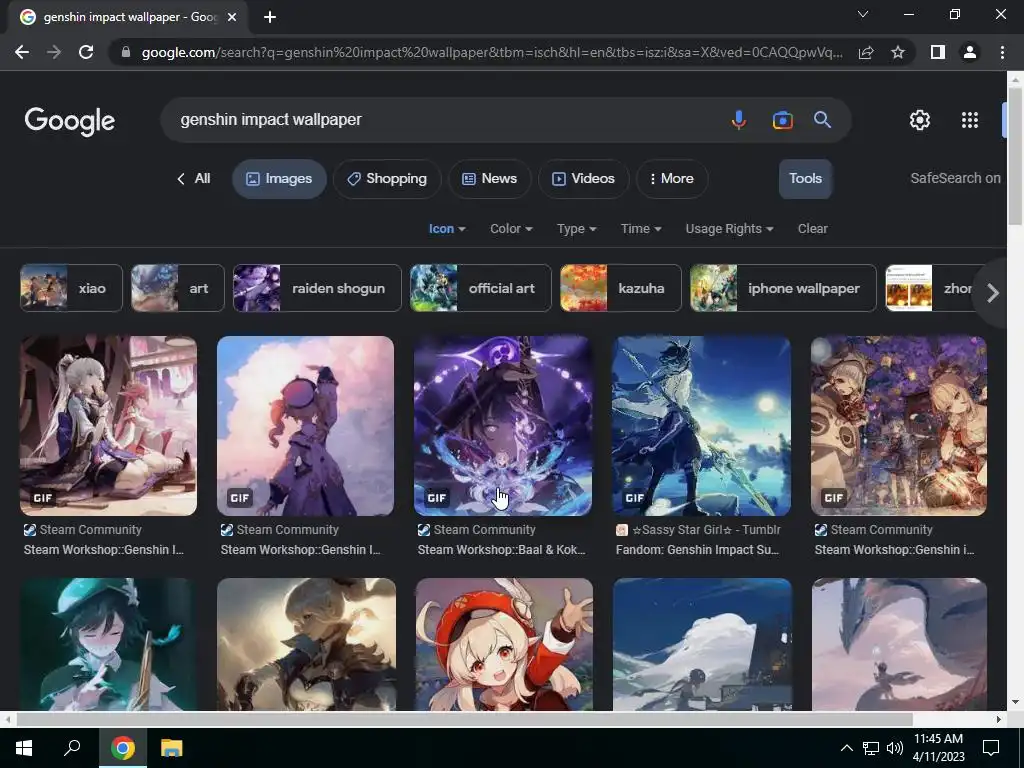Open the Color filter dropdown
This screenshot has height=768, width=1024.
511,229
